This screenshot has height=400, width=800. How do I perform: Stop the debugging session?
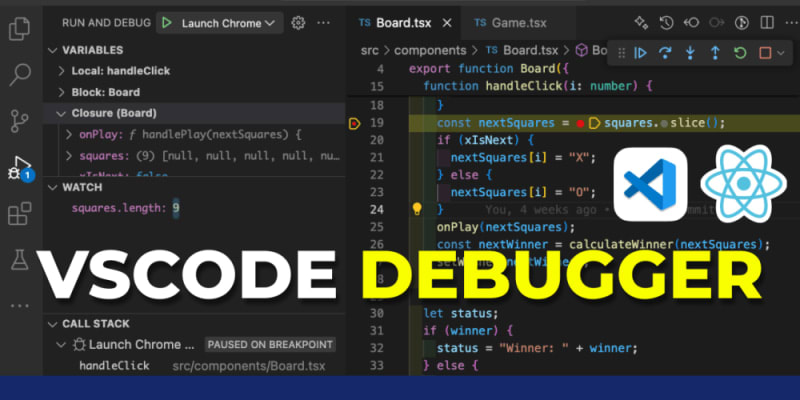[765, 52]
